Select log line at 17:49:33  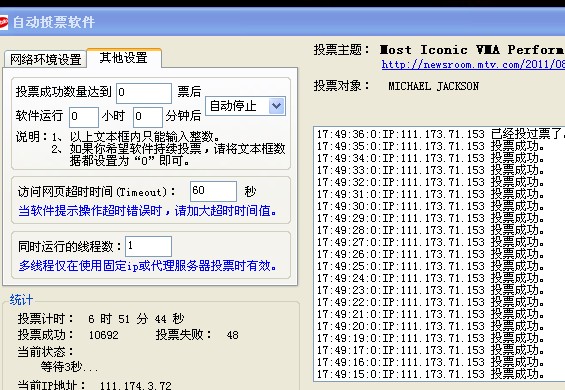click(x=431, y=170)
